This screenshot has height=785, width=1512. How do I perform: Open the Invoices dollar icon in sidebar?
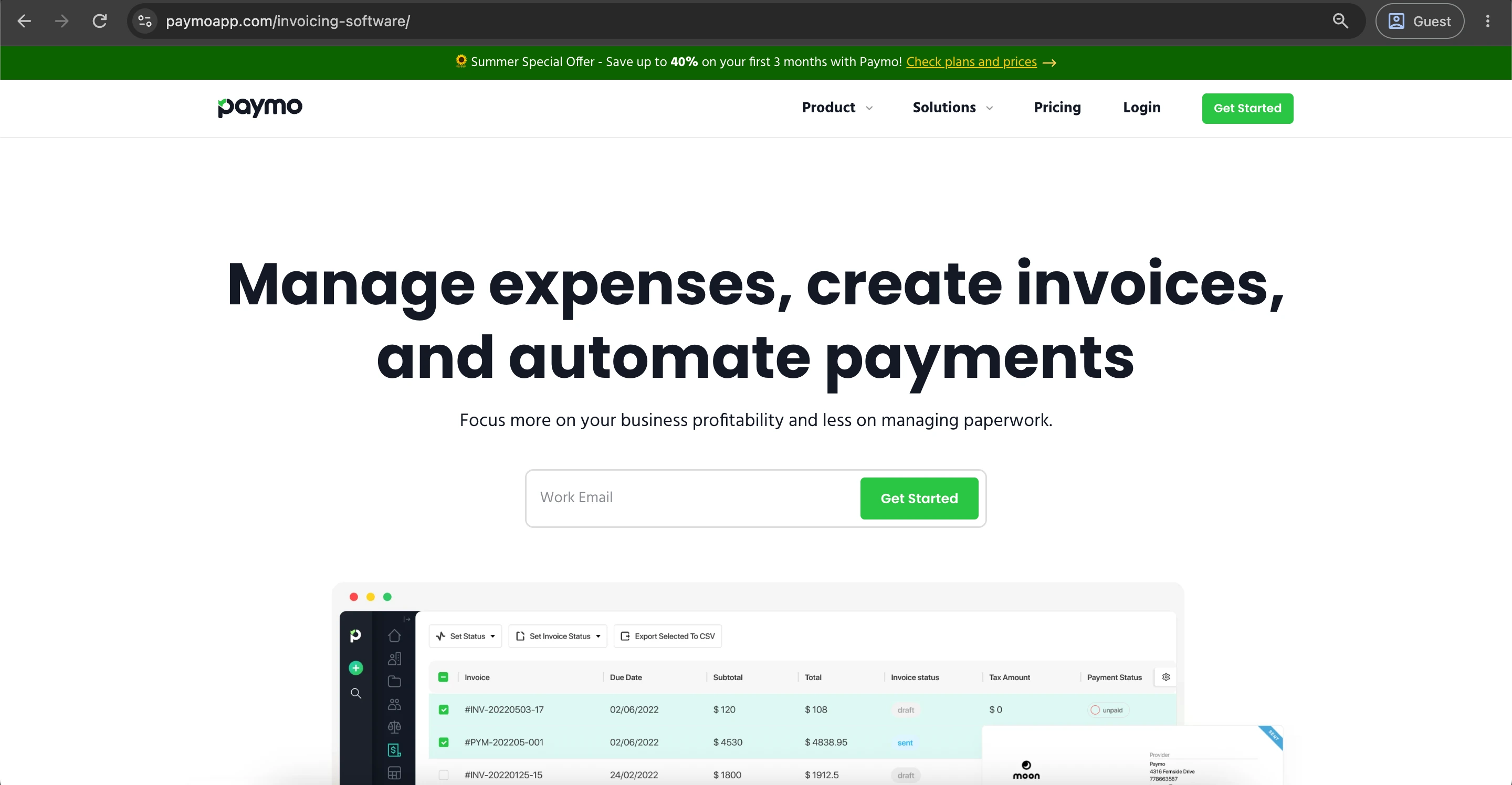coord(394,750)
